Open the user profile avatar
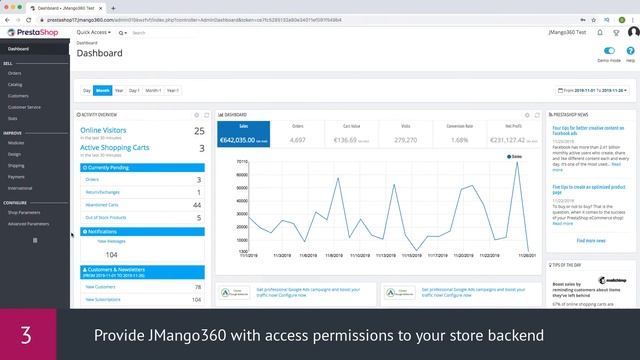640x360 pixels. (633, 32)
